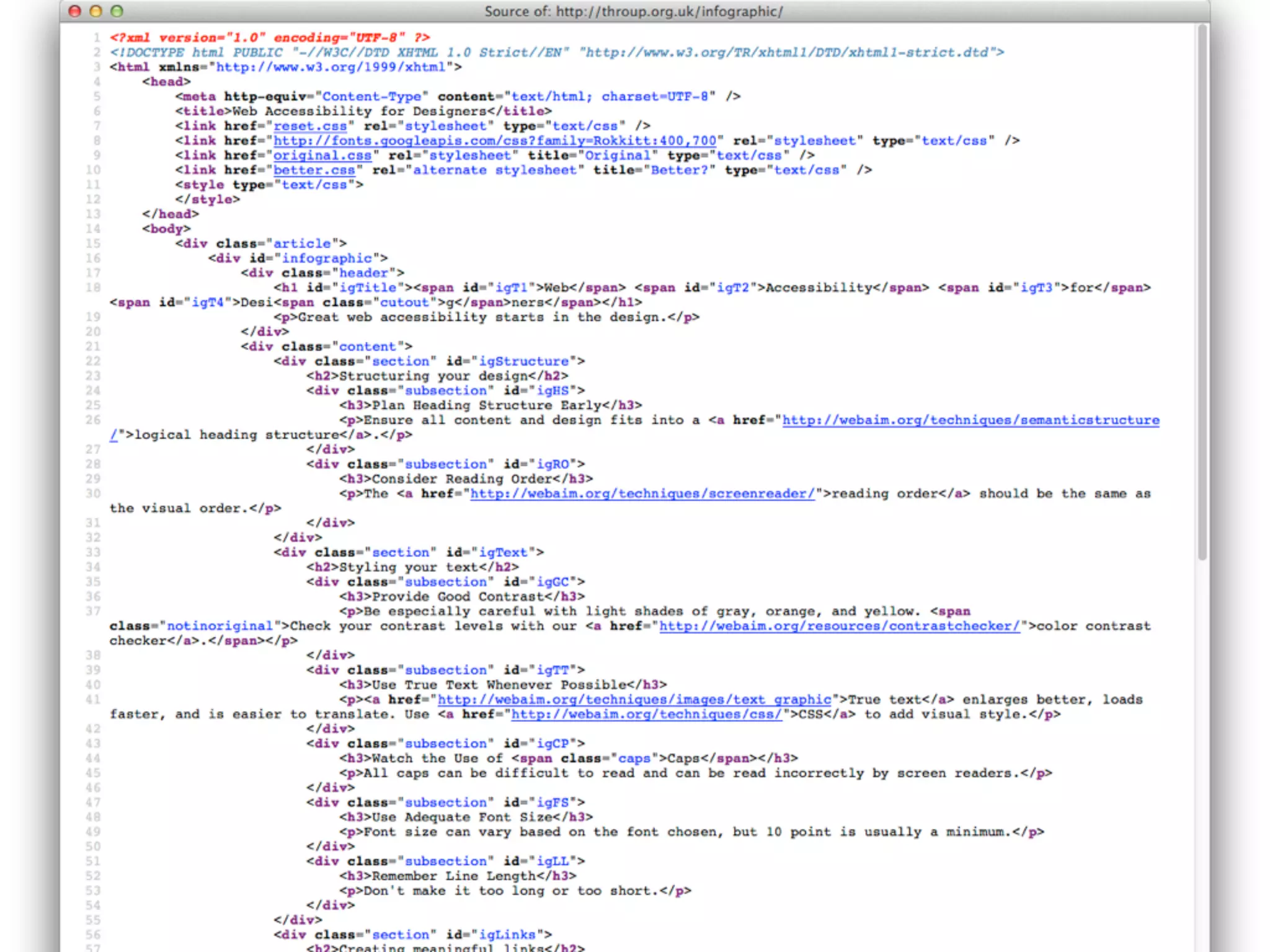Click the webaim contrastchecker resource link

pyautogui.click(x=839, y=626)
